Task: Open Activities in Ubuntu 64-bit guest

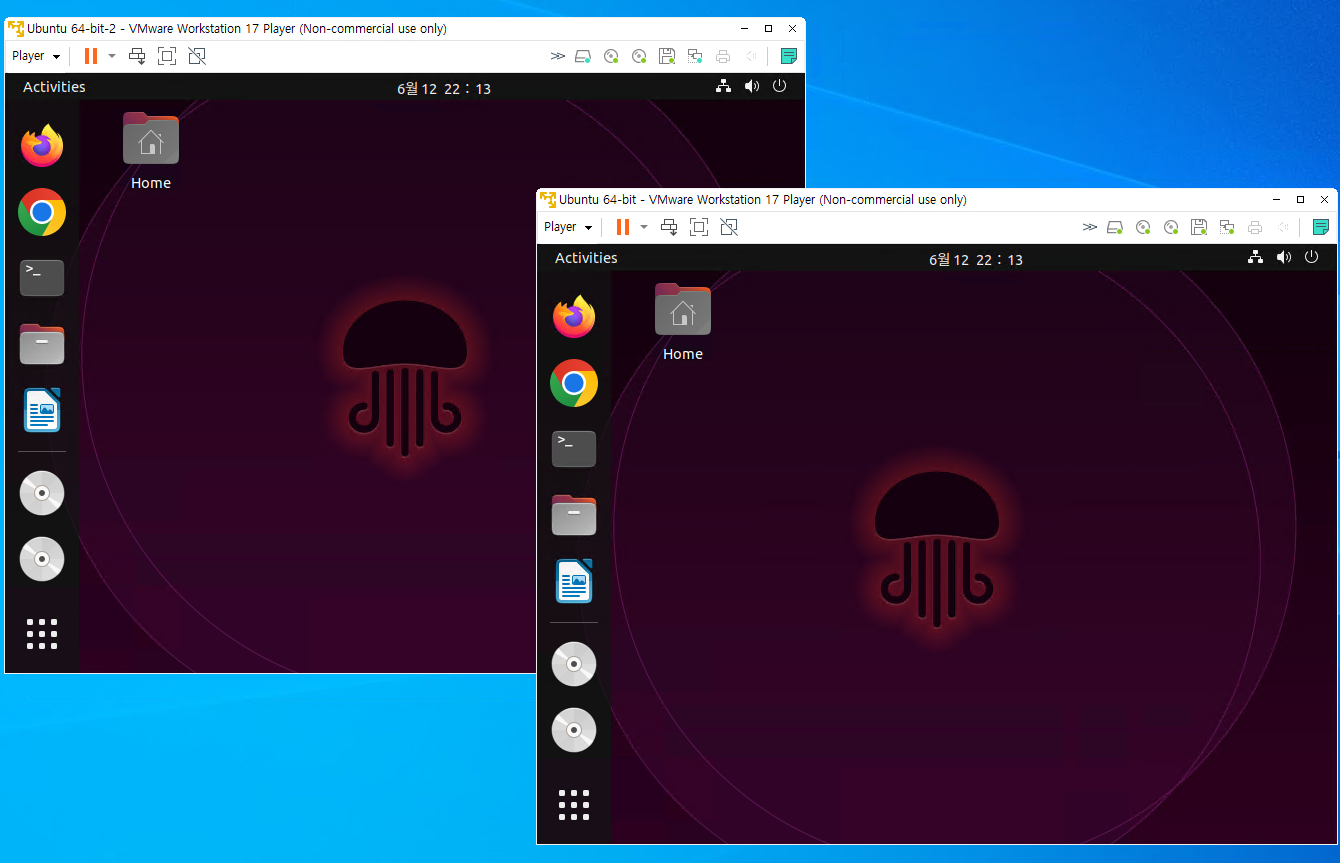Action: [x=586, y=258]
